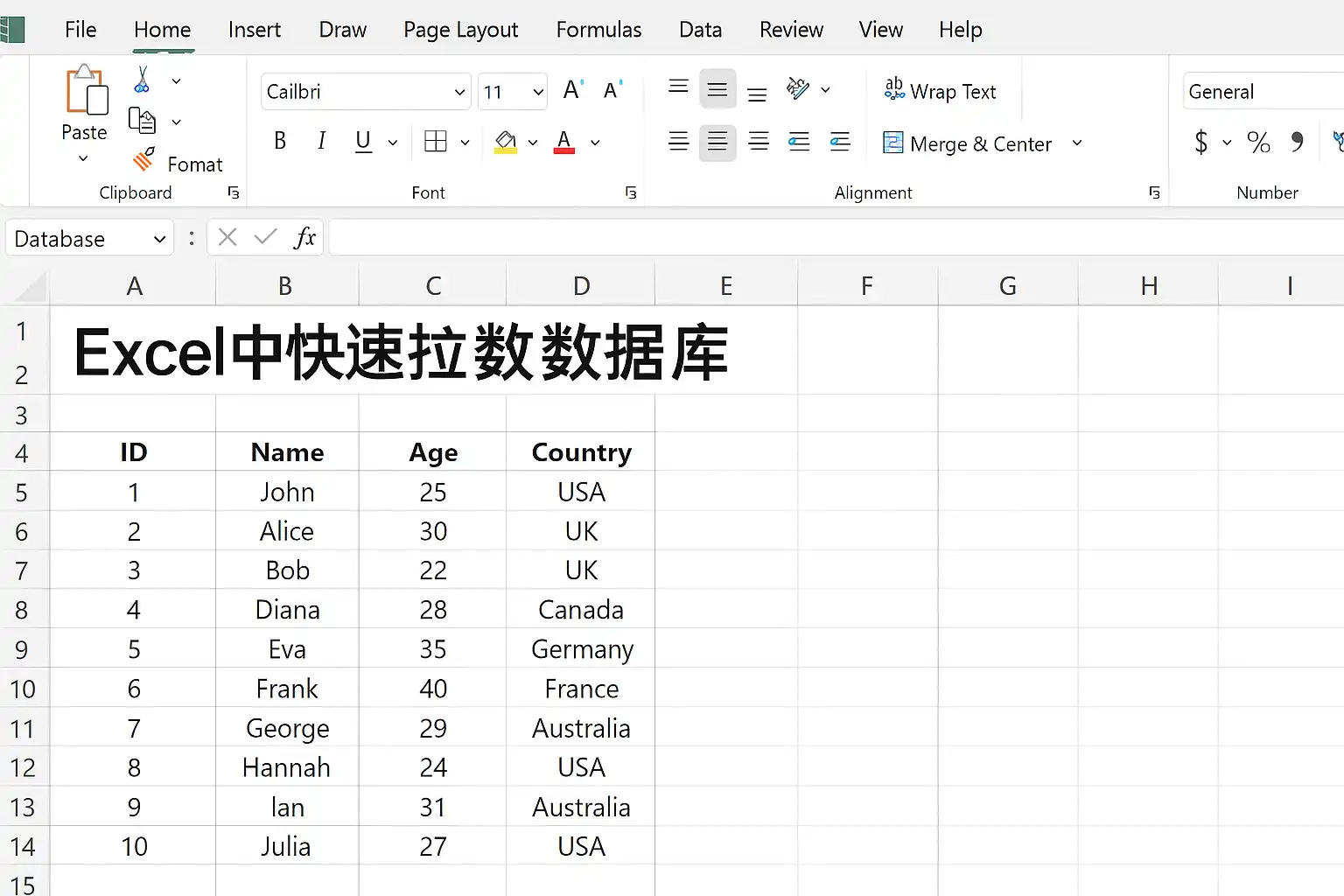
Task: Click the Cut scissors icon
Action: point(142,80)
